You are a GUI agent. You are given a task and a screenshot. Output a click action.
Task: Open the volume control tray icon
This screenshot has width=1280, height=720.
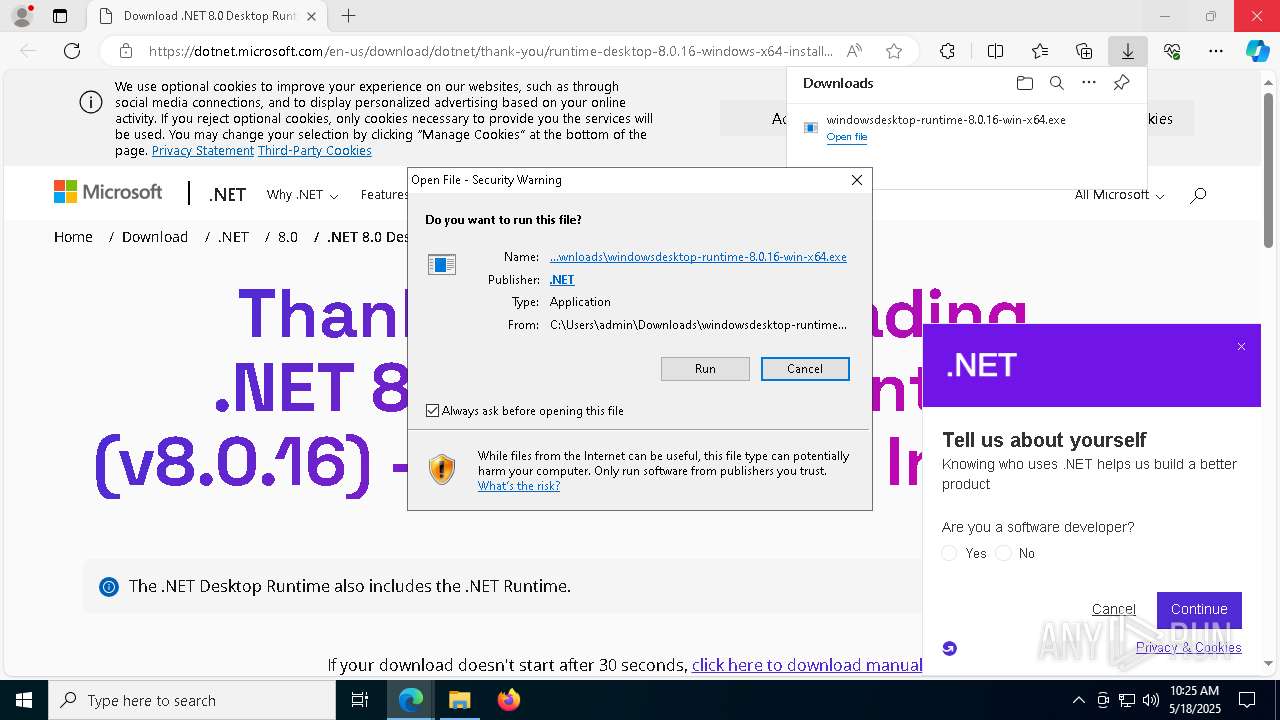(x=1150, y=700)
